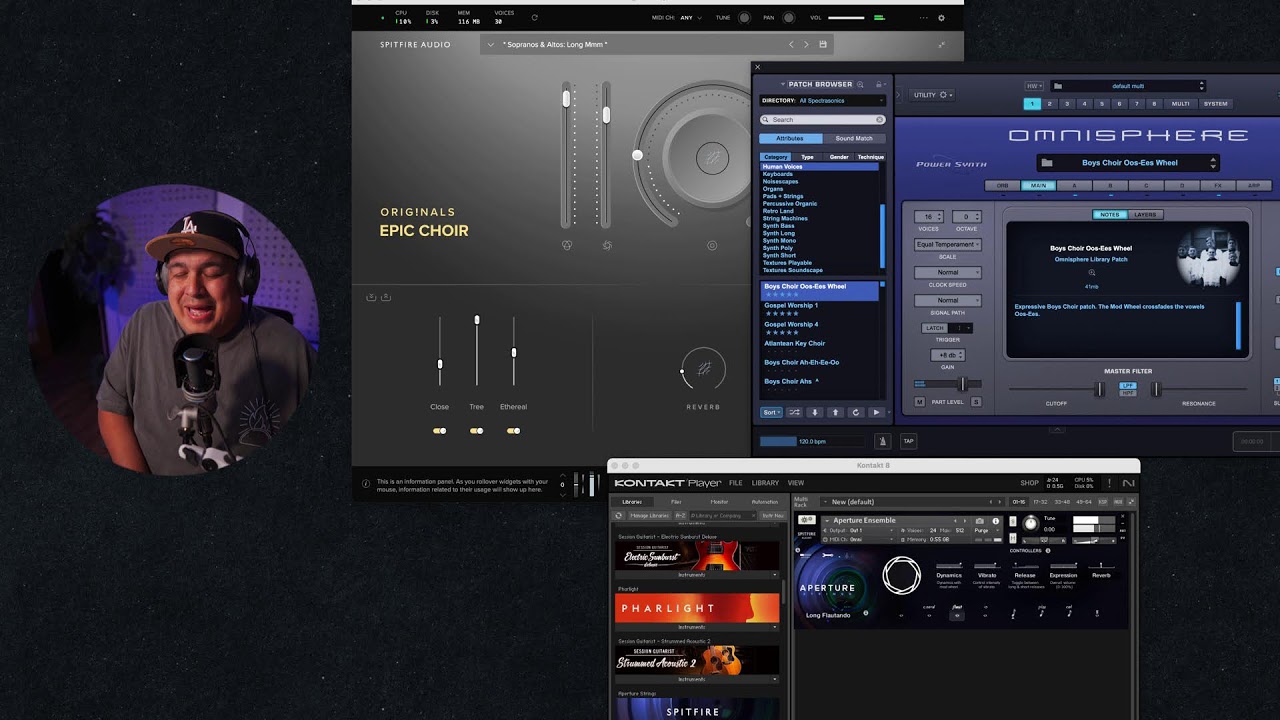The image size is (1280, 720).
Task: Mute the part with the M button
Action: click(x=920, y=402)
